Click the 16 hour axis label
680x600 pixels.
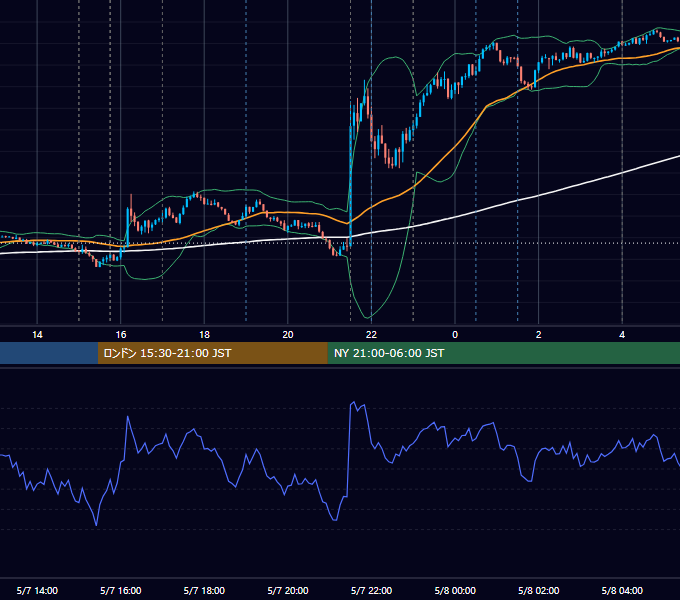coord(121,335)
